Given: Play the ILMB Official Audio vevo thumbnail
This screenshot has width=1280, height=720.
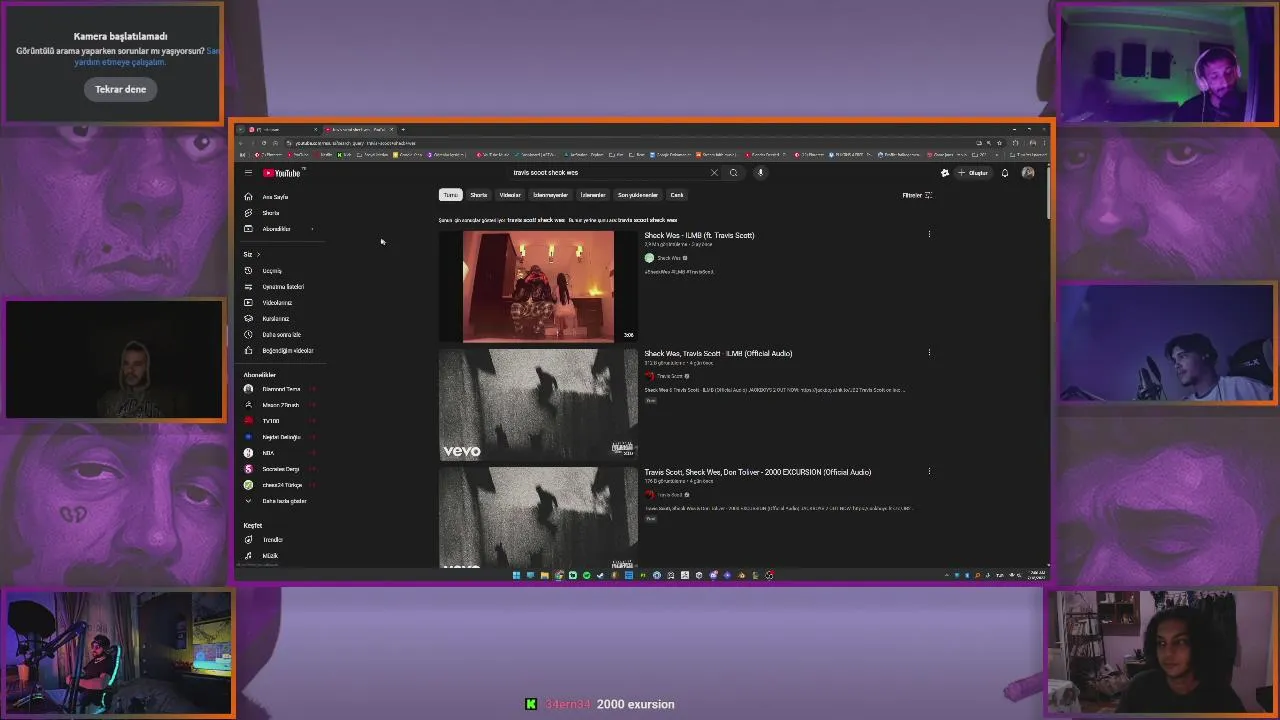Looking at the screenshot, I should [538, 405].
